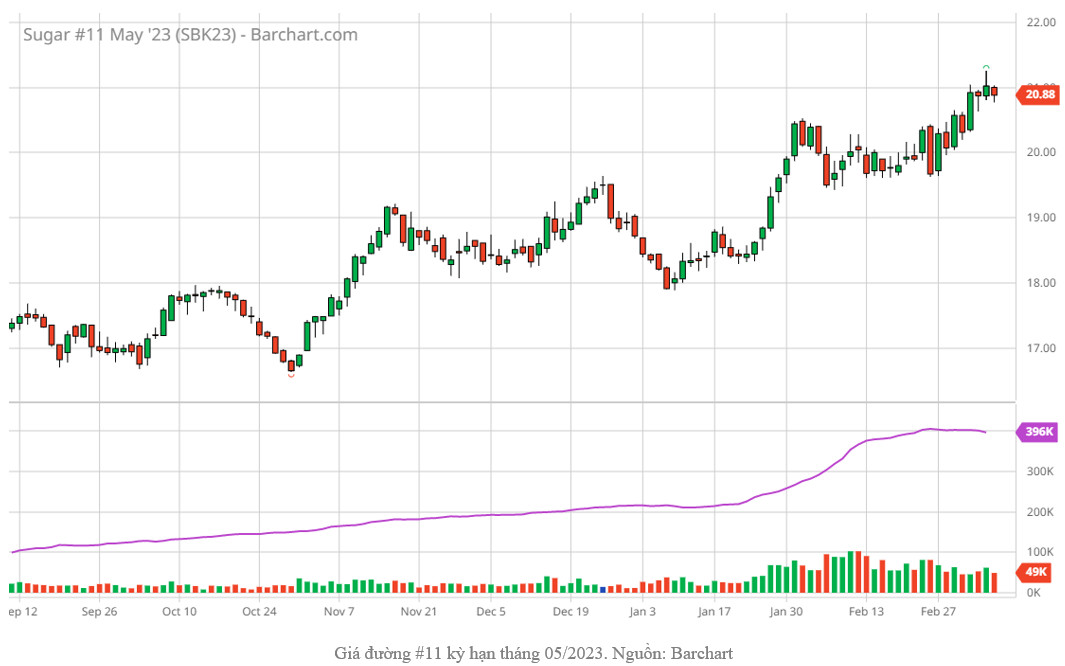
Task: Select the purple 396K open interest tag
Action: click(1037, 432)
